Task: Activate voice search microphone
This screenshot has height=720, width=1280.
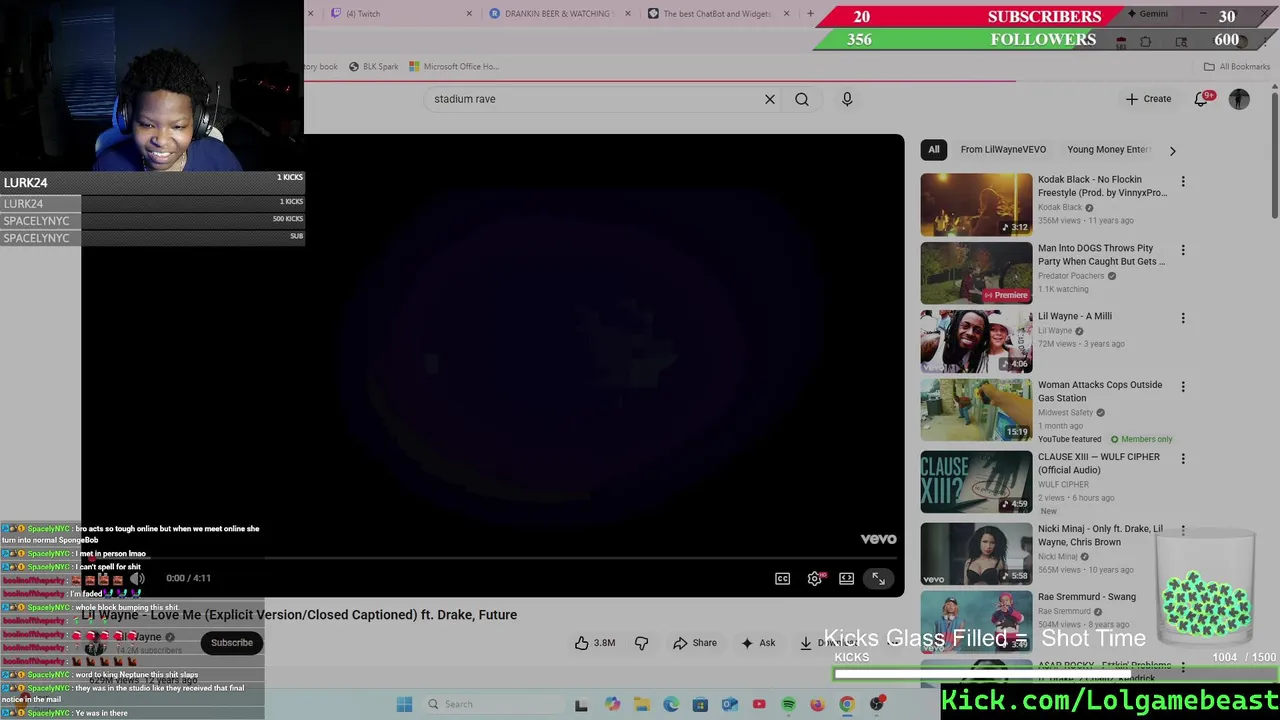Action: point(847,99)
